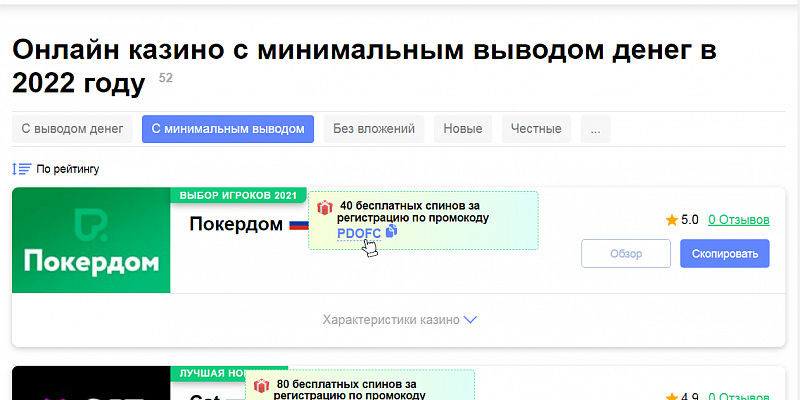Click the 5.0 rating value
Screen dimensions: 800x400
pos(690,220)
